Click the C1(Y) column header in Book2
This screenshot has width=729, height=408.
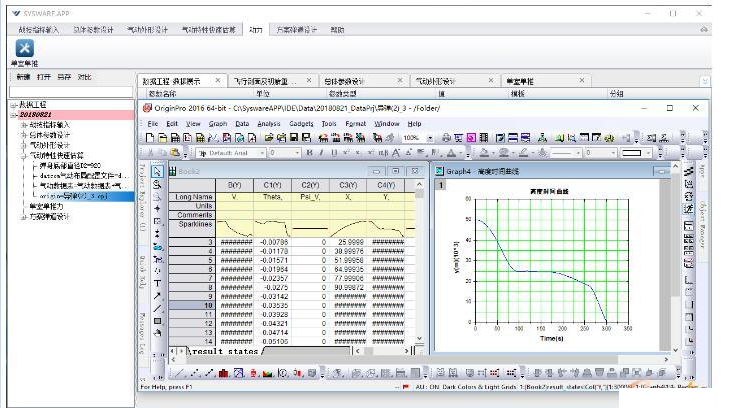tap(272, 185)
